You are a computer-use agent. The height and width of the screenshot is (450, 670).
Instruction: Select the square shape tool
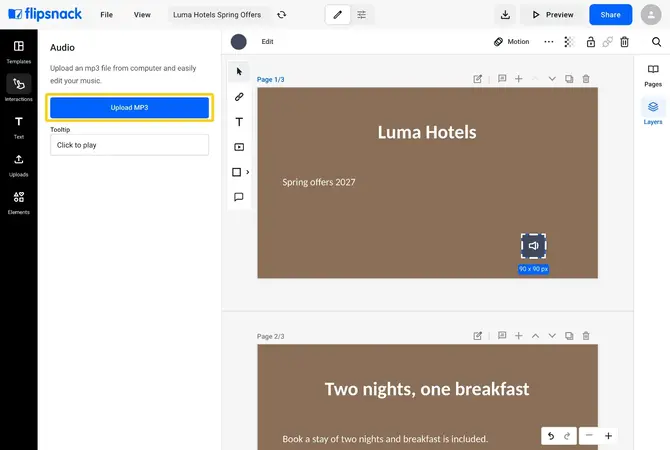pos(236,172)
